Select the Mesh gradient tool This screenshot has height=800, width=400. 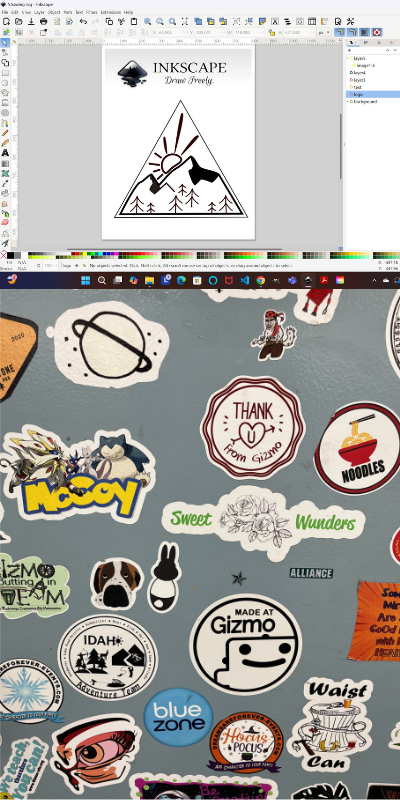point(5,173)
